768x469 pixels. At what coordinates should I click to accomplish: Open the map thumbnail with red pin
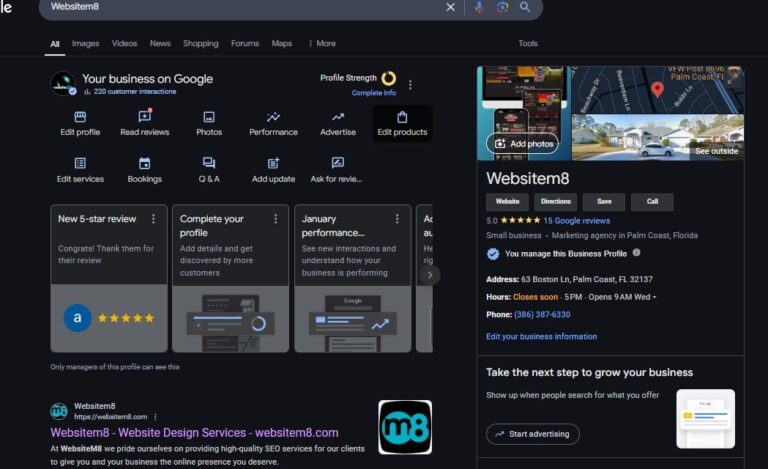(x=658, y=90)
